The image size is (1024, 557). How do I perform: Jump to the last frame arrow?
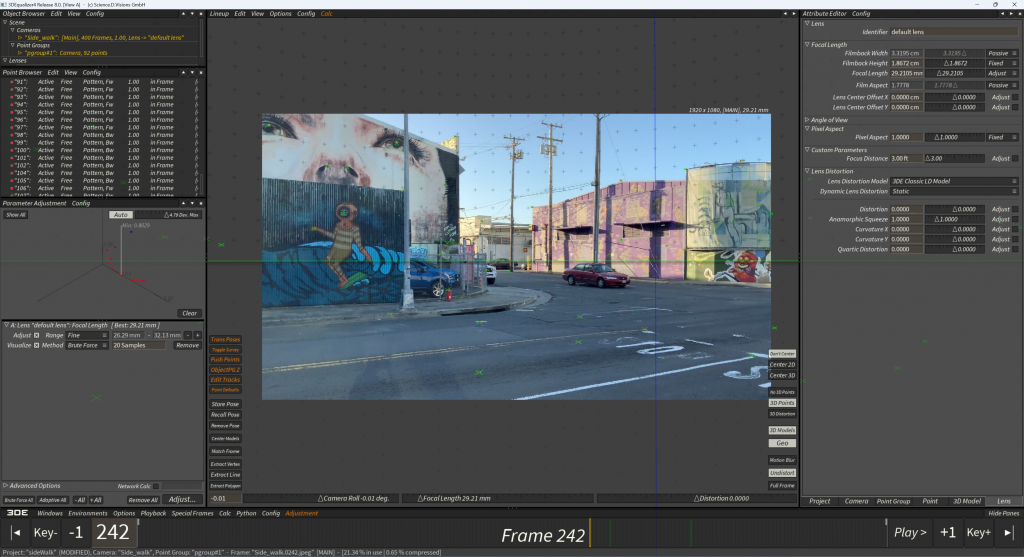[x=1009, y=533]
